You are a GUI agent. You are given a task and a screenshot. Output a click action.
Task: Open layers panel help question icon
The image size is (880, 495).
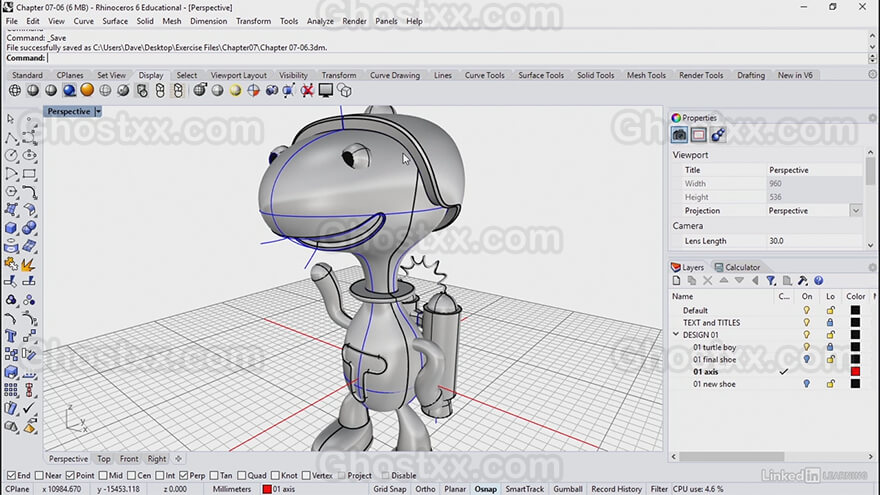818,281
